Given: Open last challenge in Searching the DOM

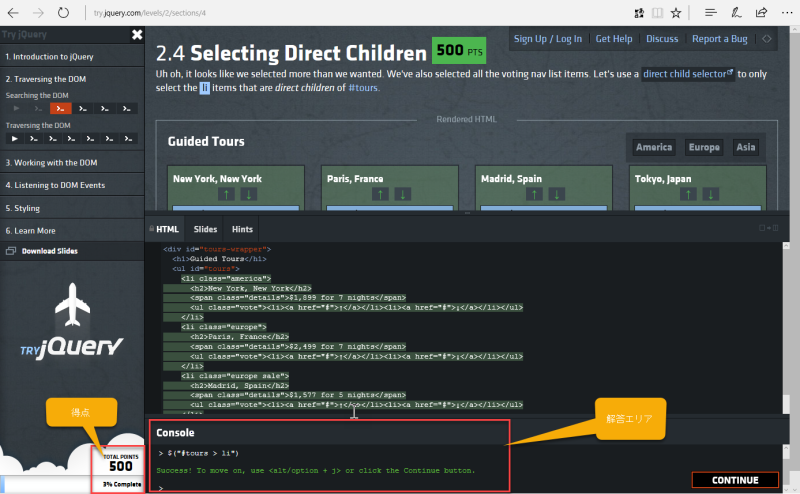Looking at the screenshot, I should [x=127, y=108].
